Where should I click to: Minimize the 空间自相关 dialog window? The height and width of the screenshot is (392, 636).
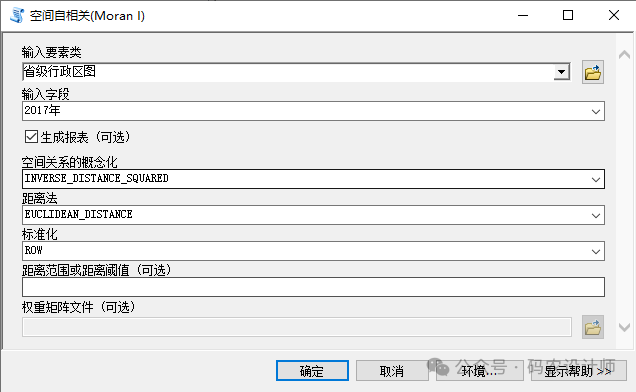[523, 15]
